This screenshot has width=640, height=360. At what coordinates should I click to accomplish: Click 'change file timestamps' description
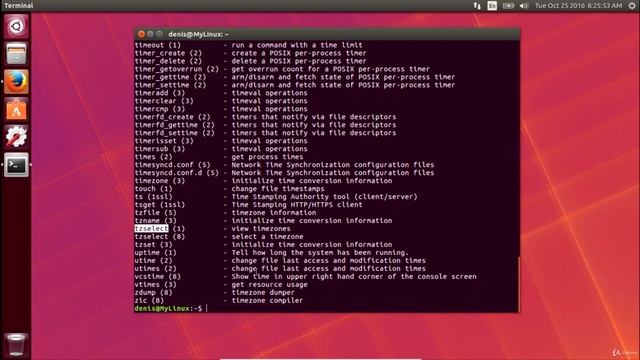278,189
